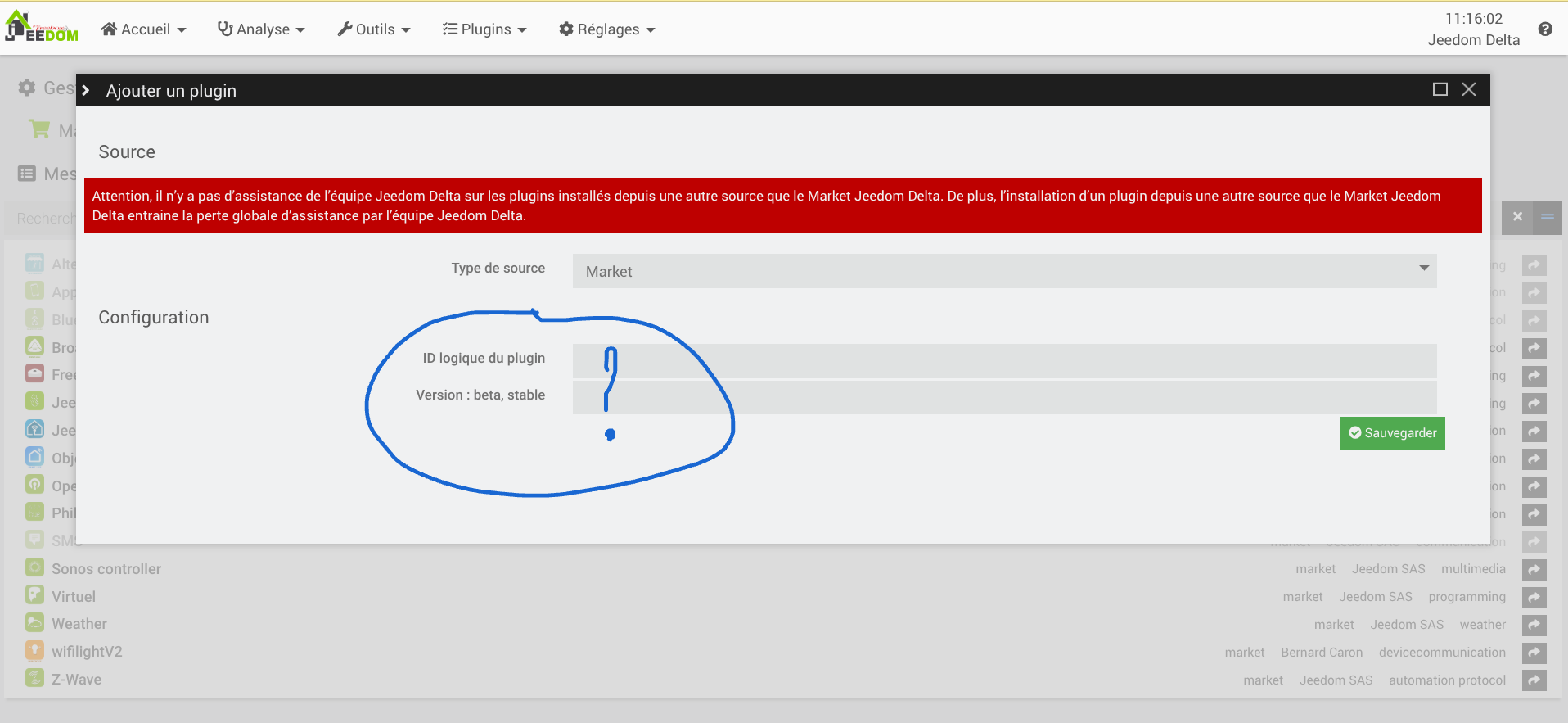The height and width of the screenshot is (723, 1568).
Task: Click the ID logique du plugin label
Action: tap(484, 358)
